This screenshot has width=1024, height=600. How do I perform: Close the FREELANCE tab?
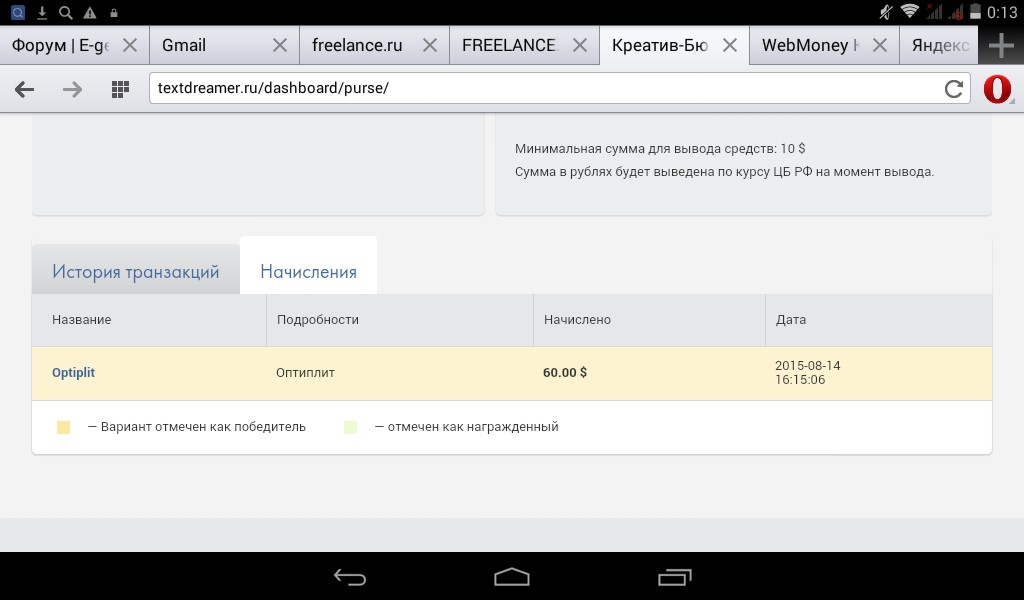point(579,45)
